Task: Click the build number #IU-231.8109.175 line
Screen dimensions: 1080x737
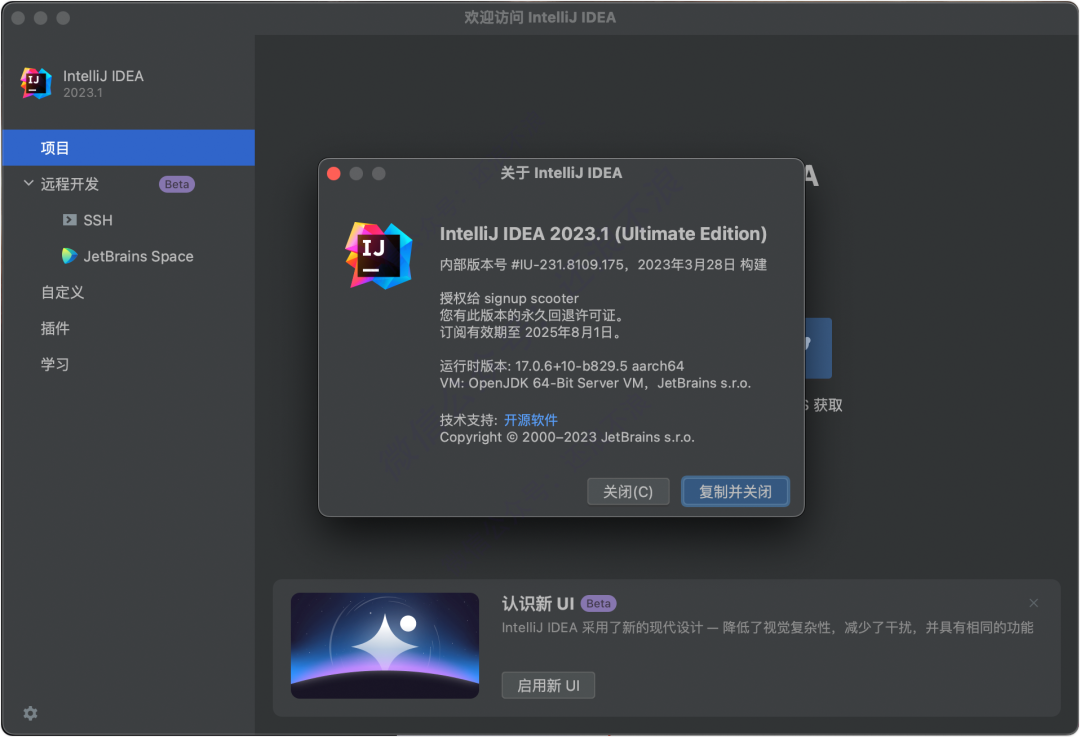Action: 603,264
